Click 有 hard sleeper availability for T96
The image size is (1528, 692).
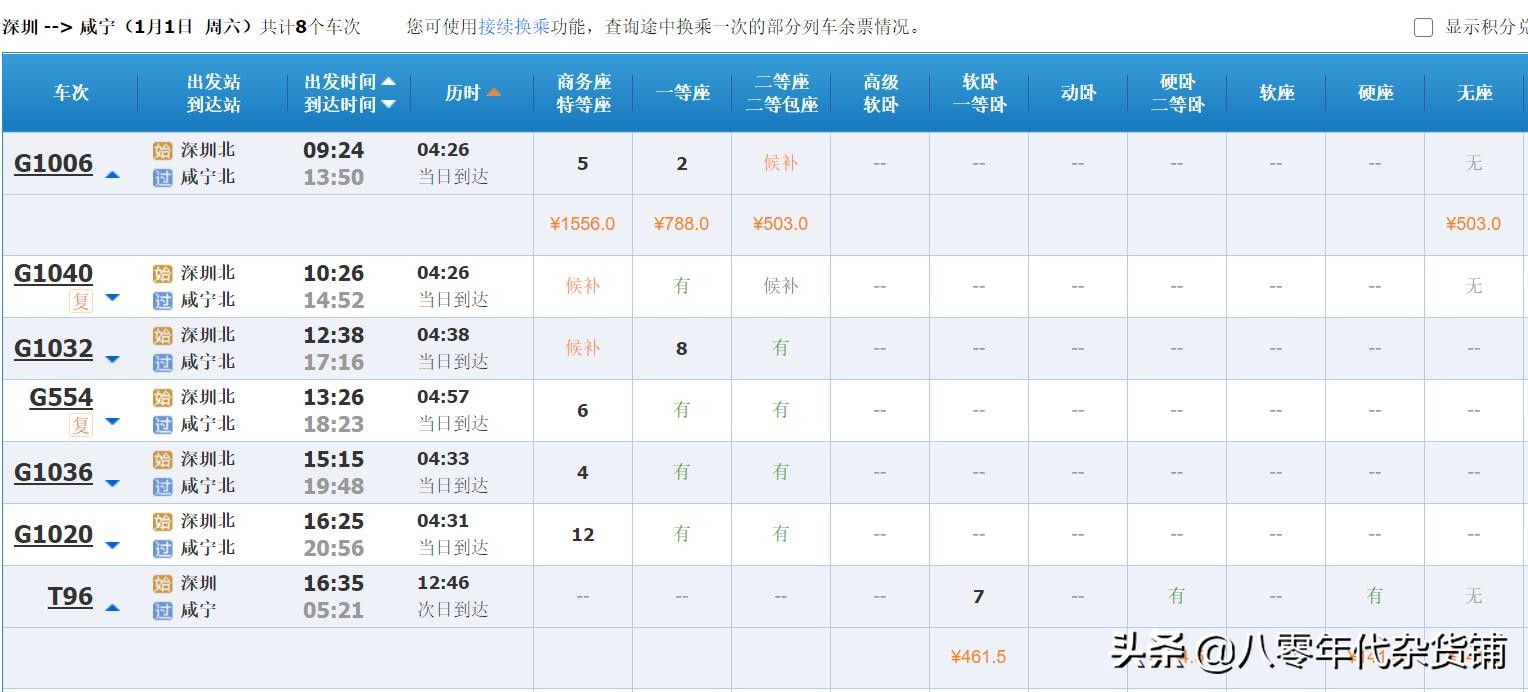(1175, 593)
